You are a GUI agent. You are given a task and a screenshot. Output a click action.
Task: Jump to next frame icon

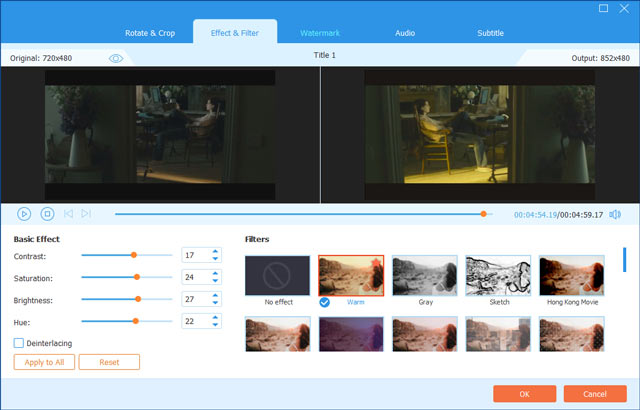[x=86, y=214]
